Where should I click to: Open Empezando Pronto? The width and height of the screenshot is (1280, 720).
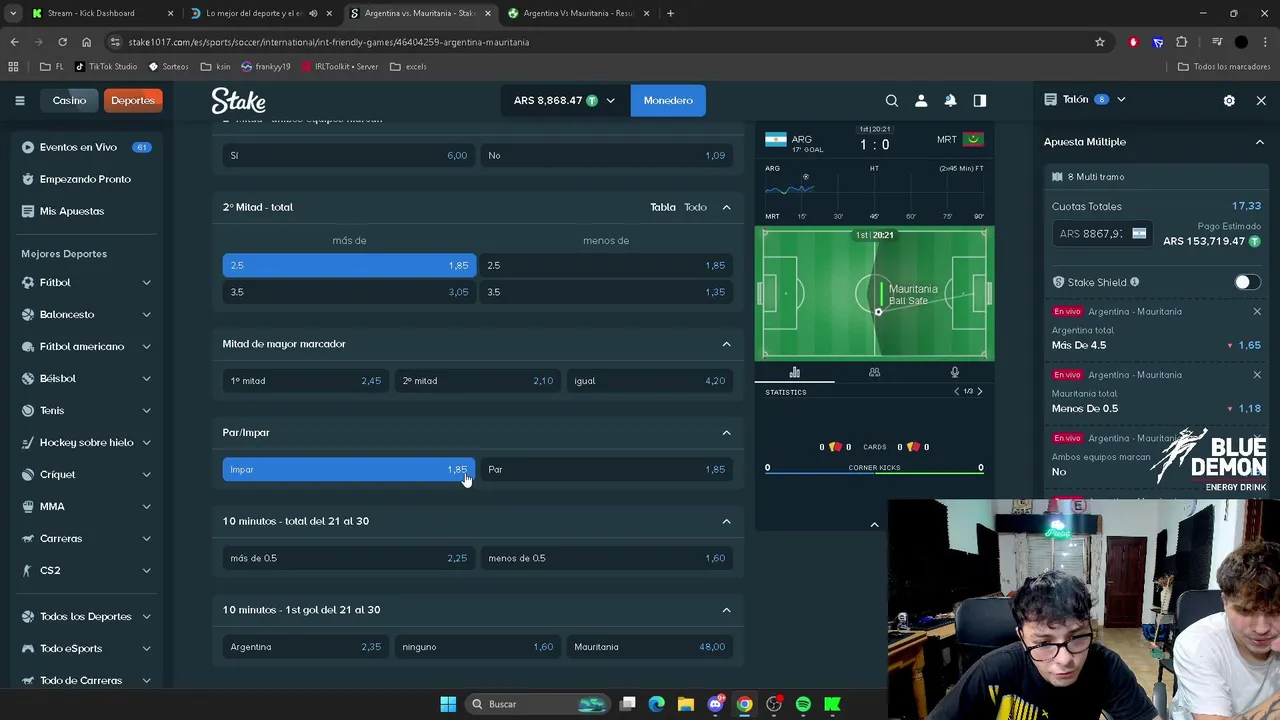pos(85,179)
